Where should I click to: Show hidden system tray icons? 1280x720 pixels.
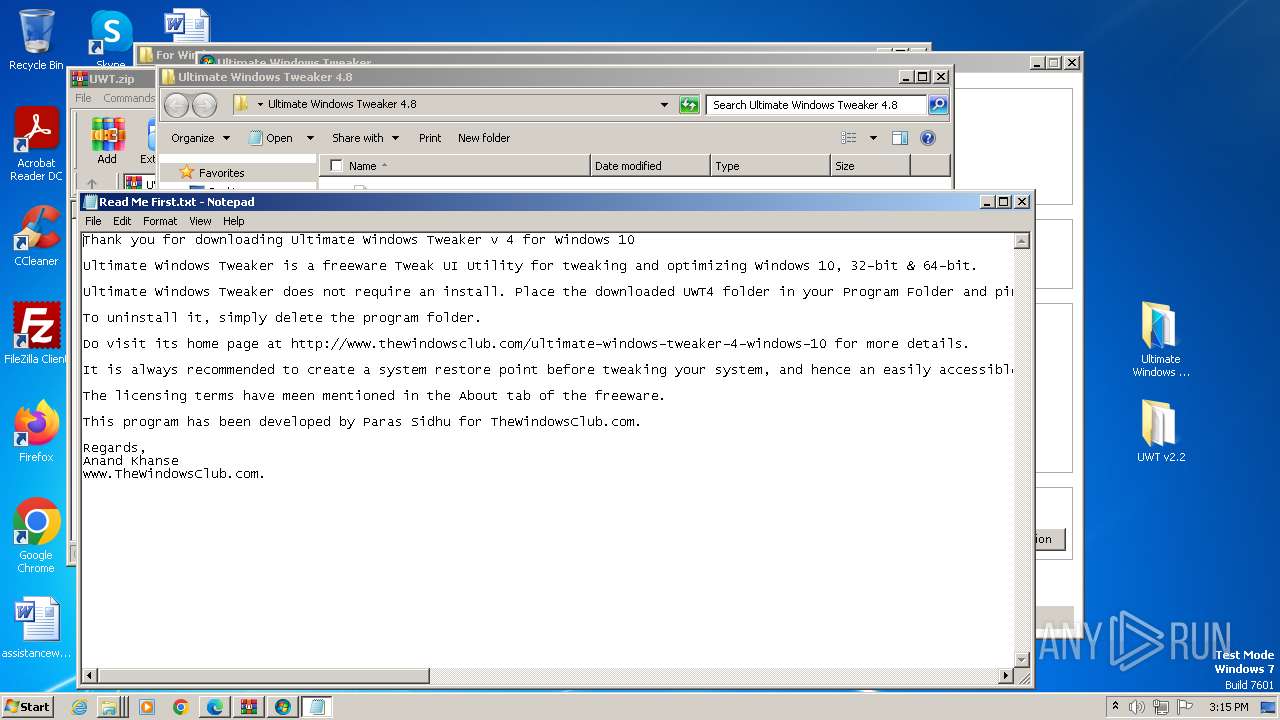click(1115, 707)
